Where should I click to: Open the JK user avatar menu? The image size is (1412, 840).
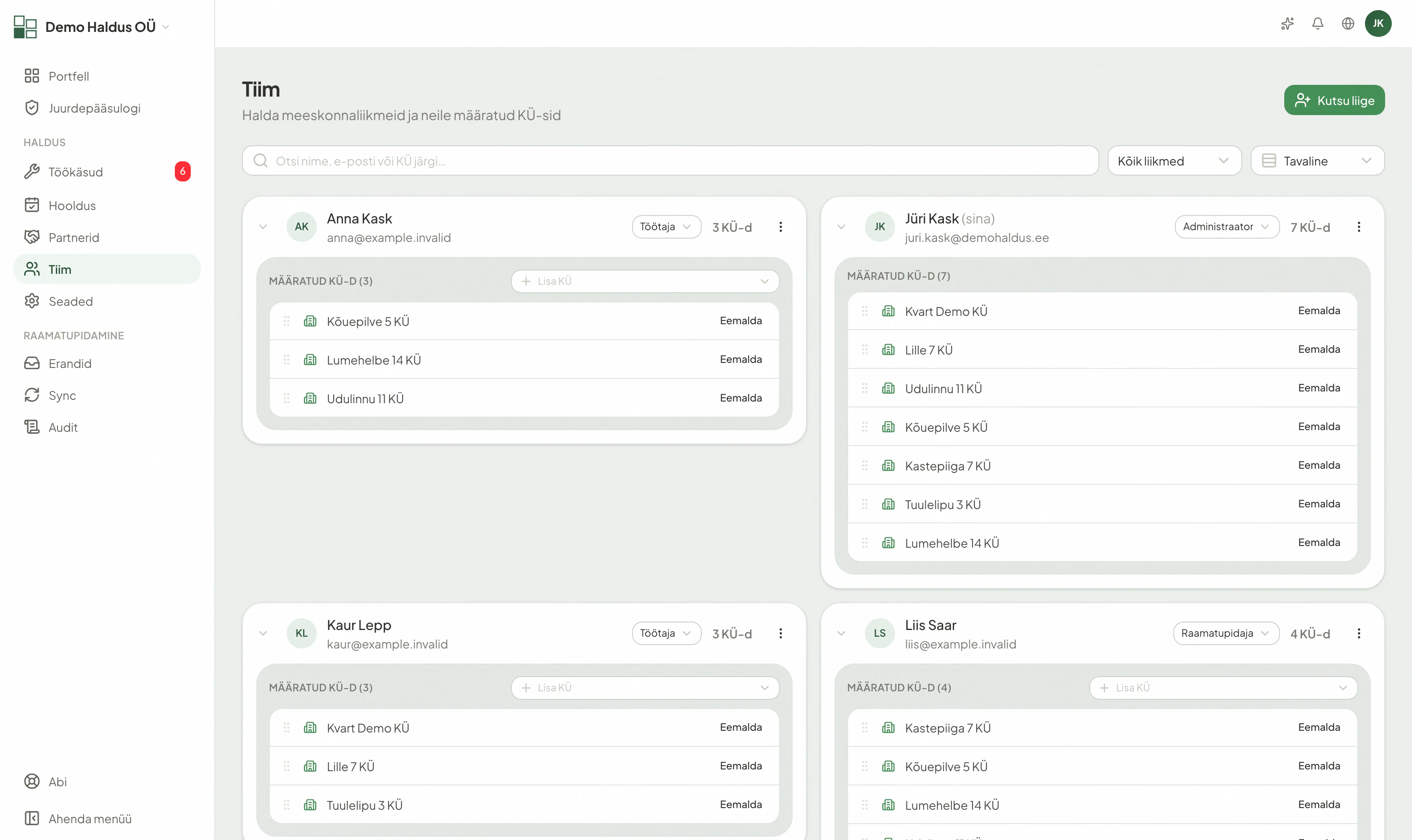point(1378,23)
